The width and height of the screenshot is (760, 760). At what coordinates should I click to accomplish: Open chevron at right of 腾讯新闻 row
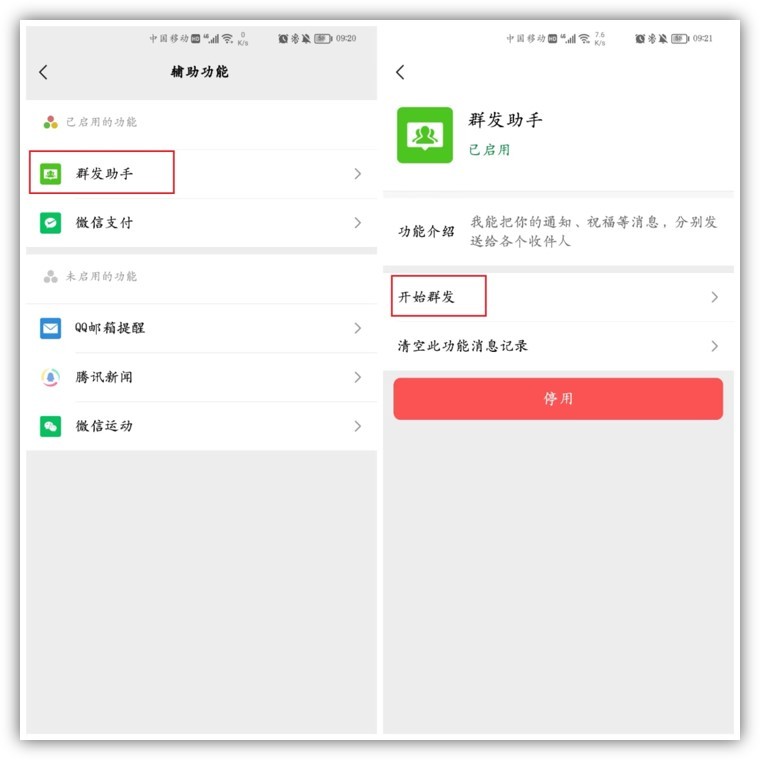[358, 377]
